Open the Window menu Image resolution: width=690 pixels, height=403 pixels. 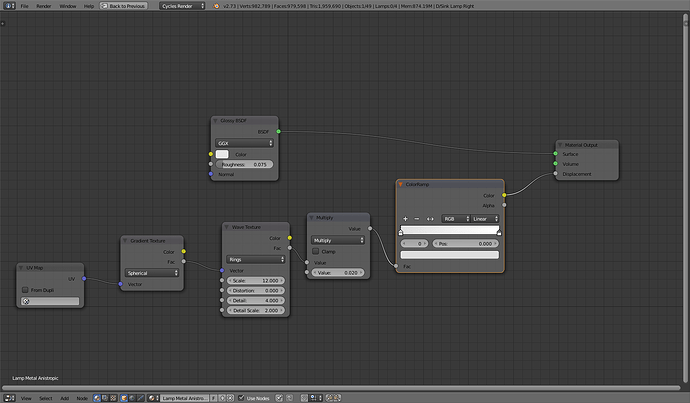[67, 6]
